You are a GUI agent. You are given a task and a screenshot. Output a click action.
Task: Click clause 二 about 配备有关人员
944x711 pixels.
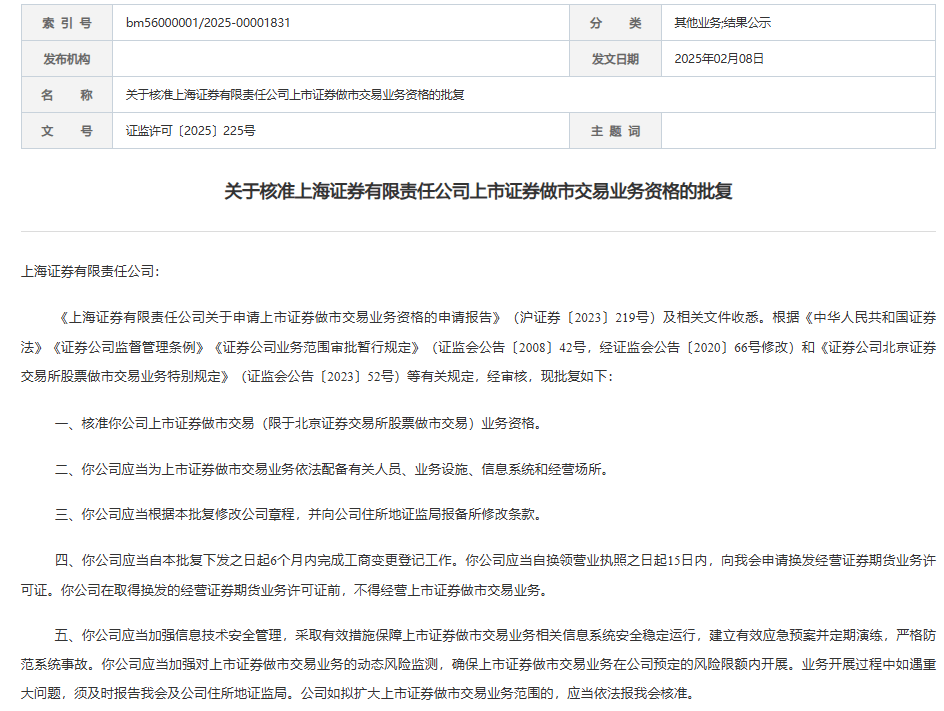pyautogui.click(x=330, y=469)
